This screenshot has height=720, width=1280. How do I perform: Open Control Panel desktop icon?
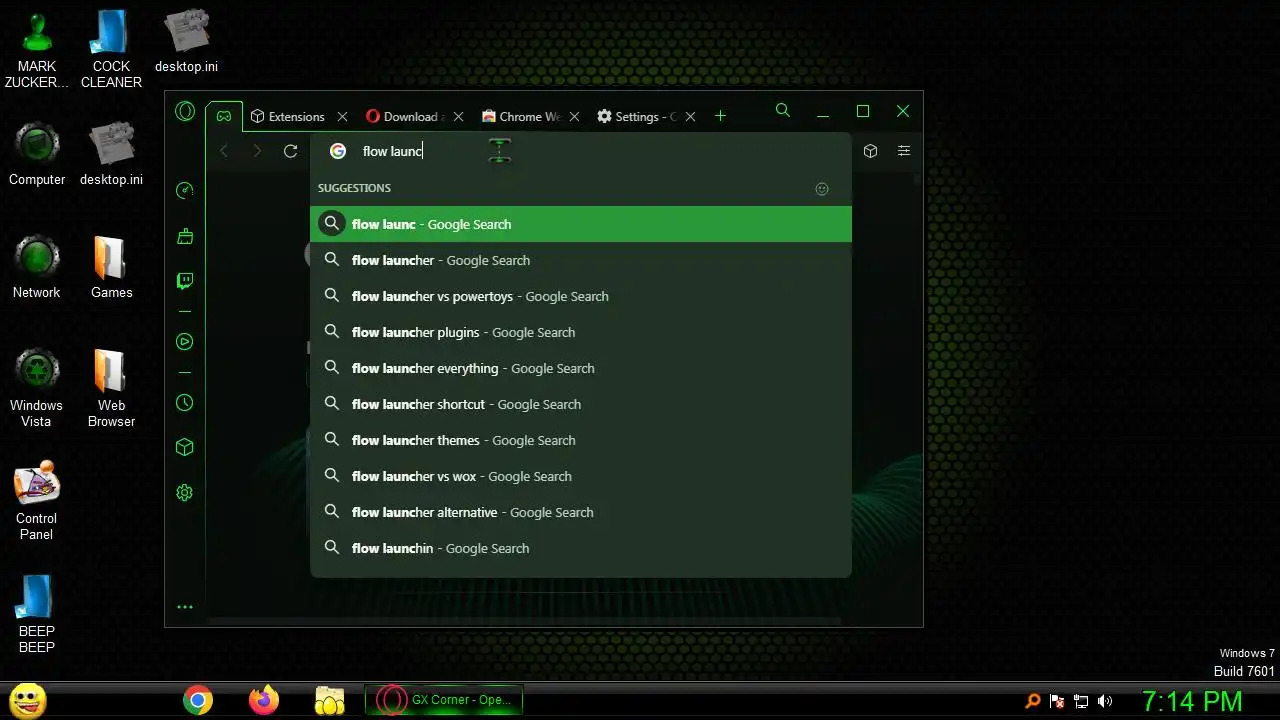coord(37,501)
